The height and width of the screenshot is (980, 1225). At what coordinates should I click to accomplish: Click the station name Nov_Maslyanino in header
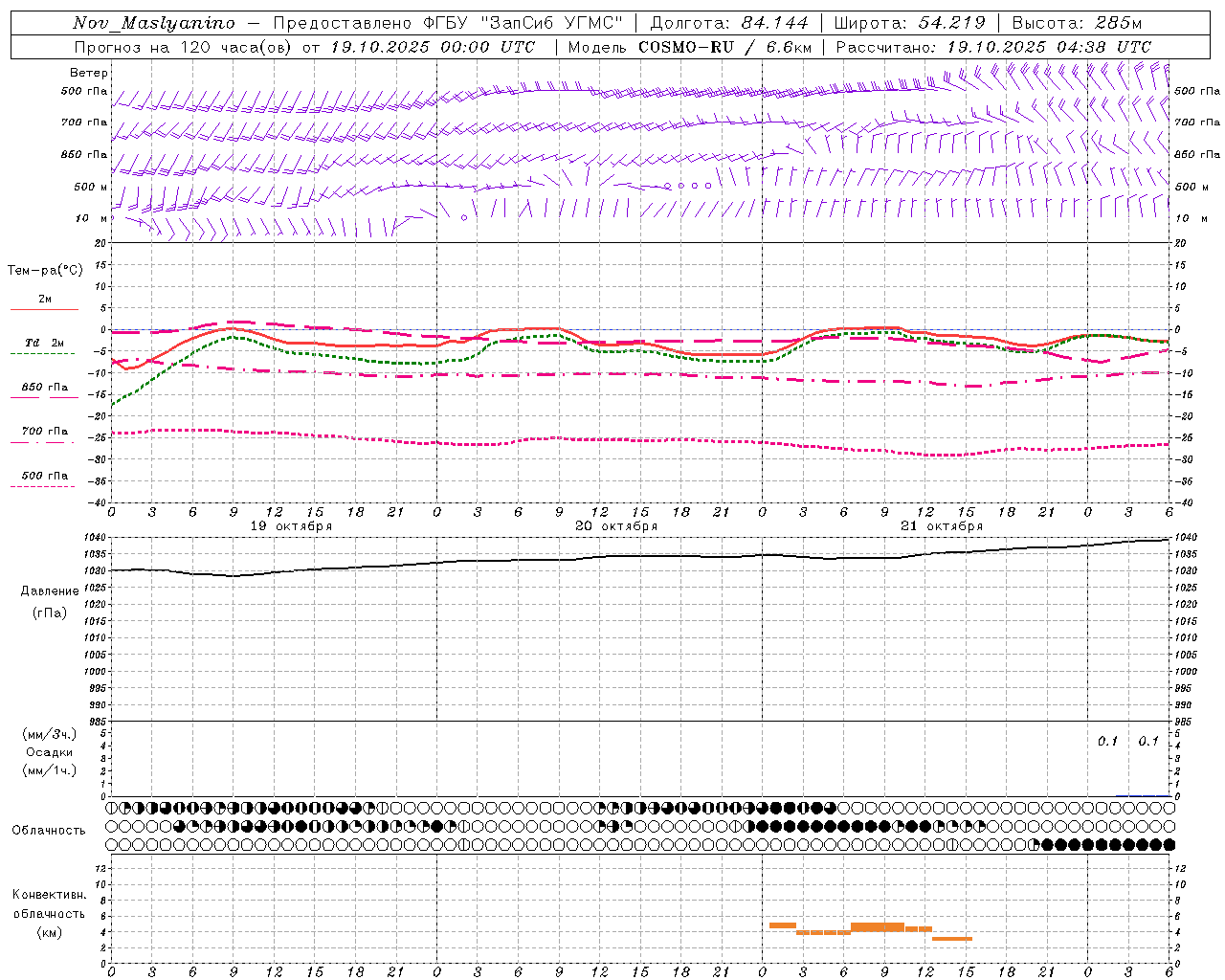click(x=154, y=23)
